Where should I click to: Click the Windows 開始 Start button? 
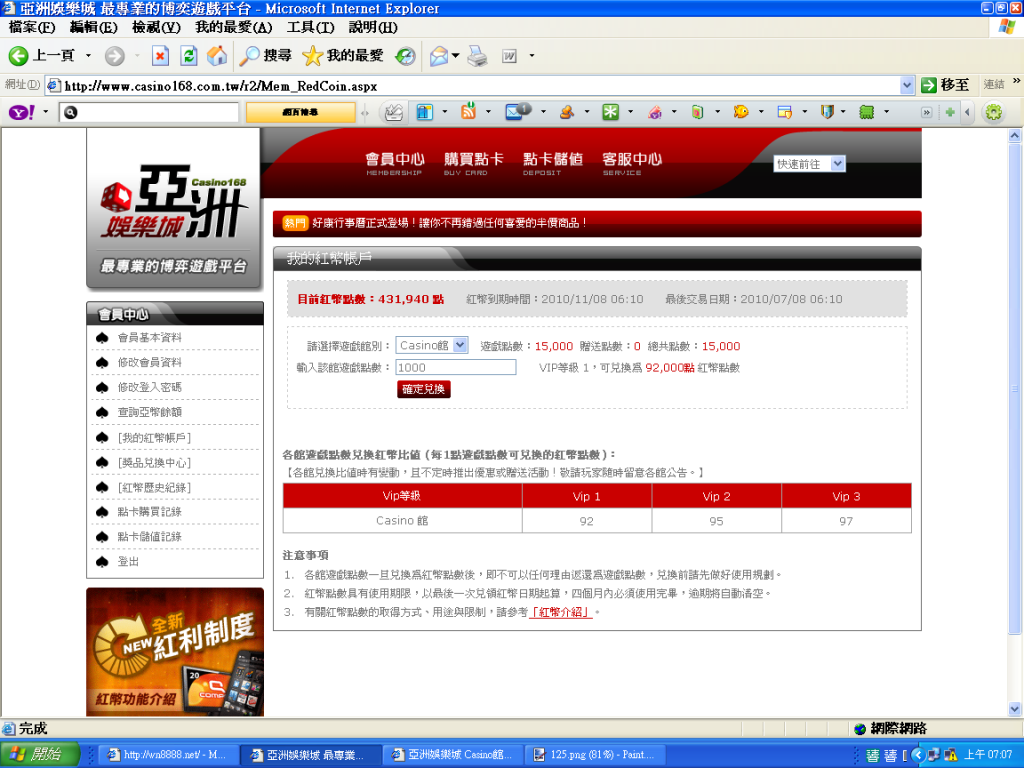[x=36, y=754]
